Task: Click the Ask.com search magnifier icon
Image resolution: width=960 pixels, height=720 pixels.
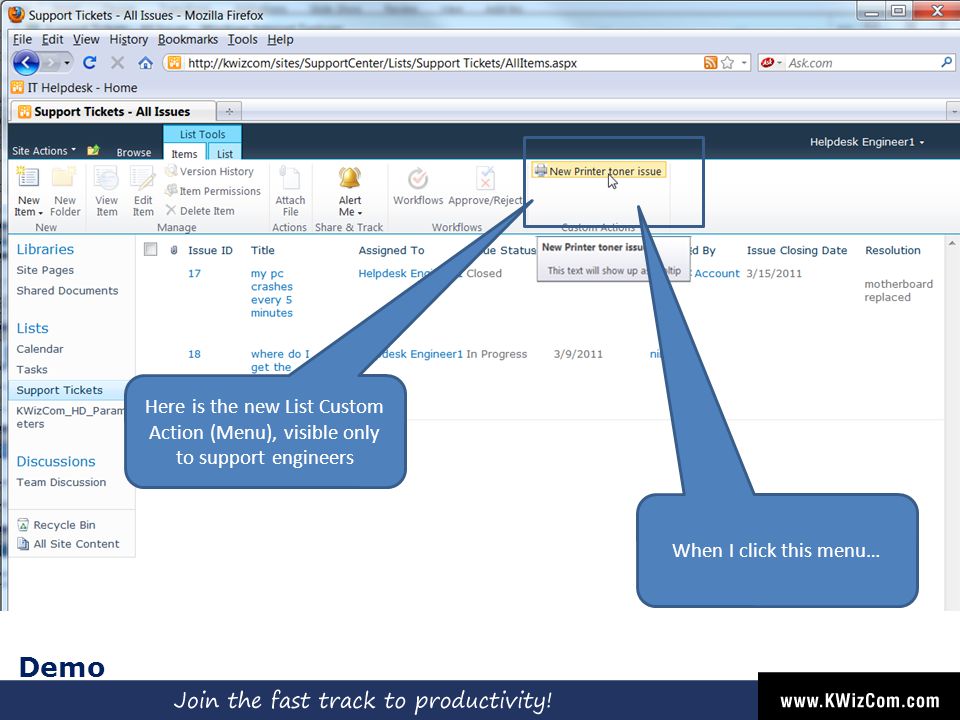Action: point(947,62)
